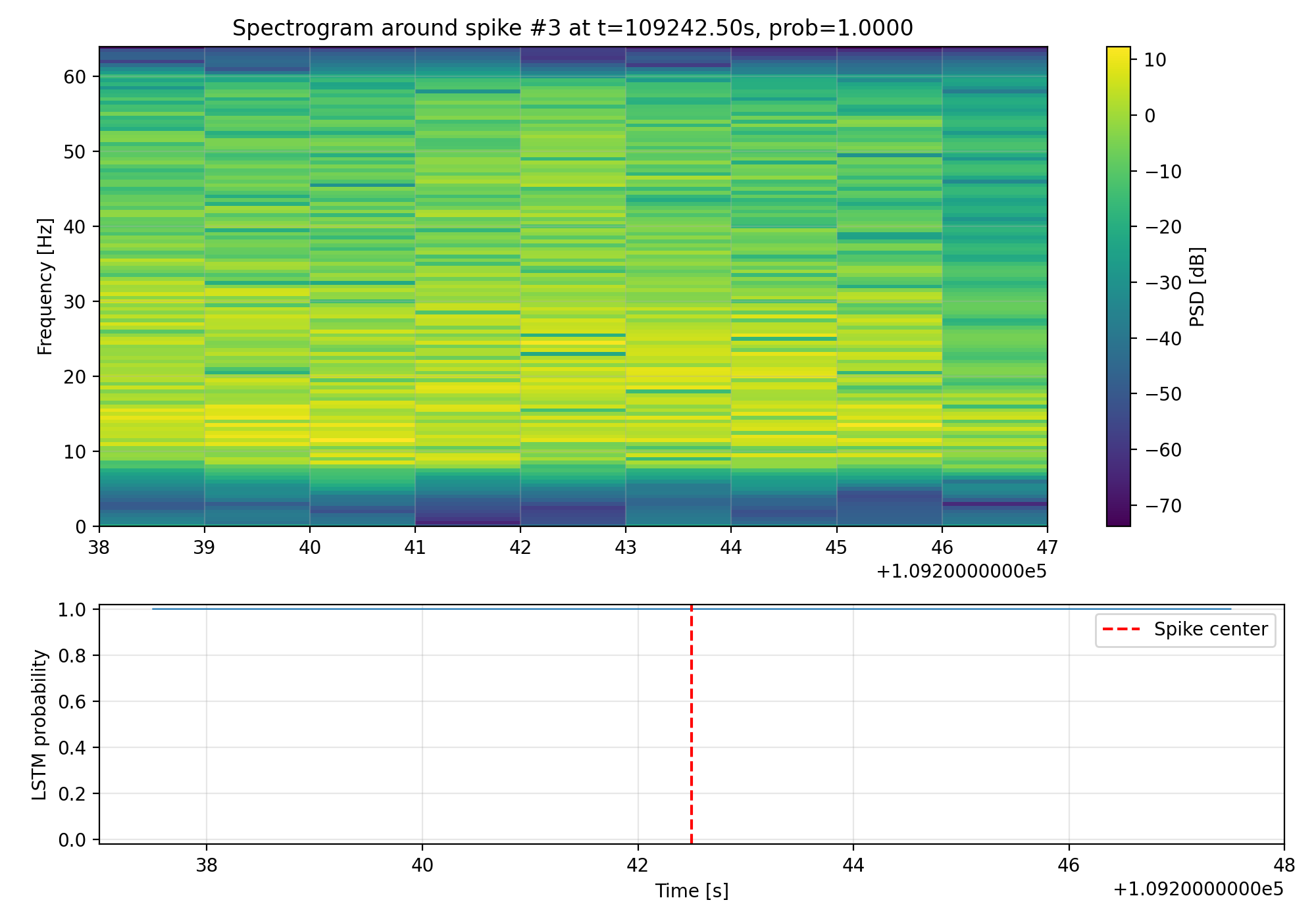Click the lower plot offset text +1.092e5
The image size is (1316, 921).
[1198, 889]
